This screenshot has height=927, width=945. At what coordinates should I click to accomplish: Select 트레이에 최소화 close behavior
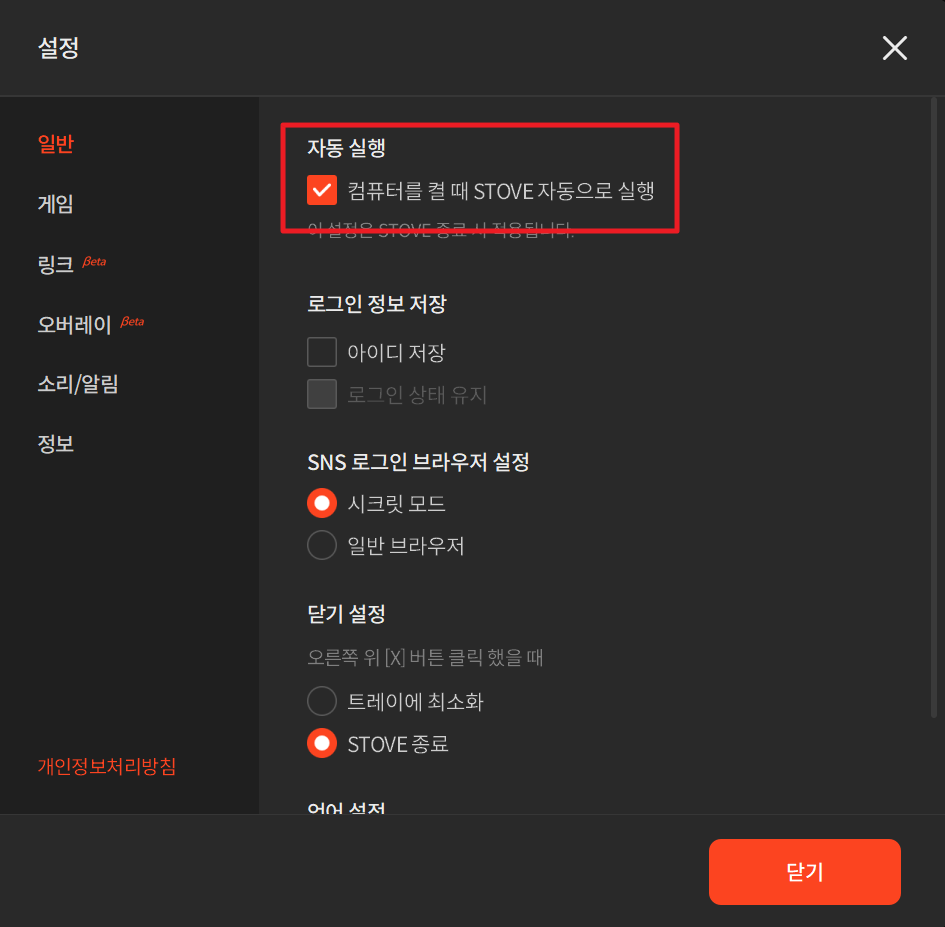pos(322,701)
